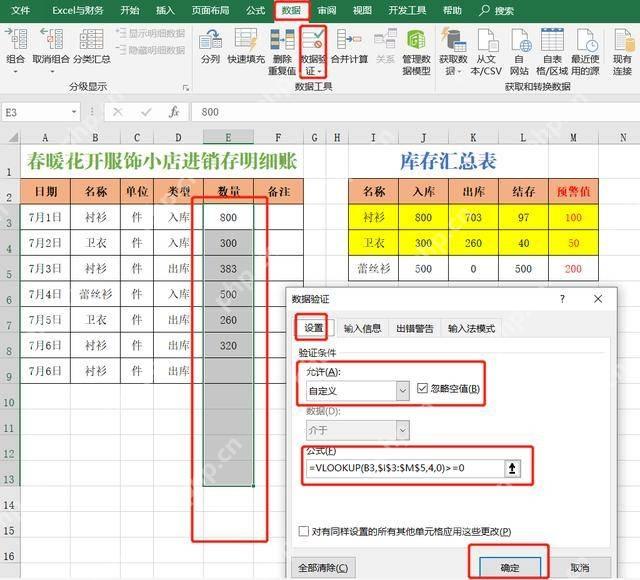The width and height of the screenshot is (640, 580).
Task: Click the formula bar showing 800
Action: (x=414, y=112)
